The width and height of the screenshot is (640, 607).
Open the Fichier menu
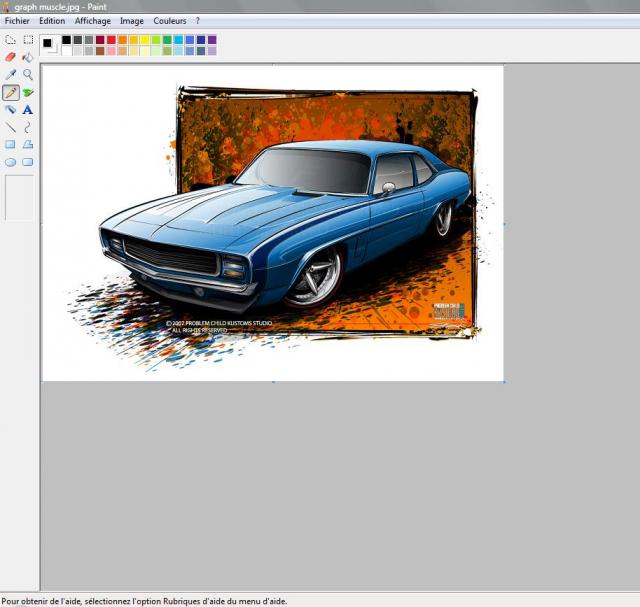17,21
